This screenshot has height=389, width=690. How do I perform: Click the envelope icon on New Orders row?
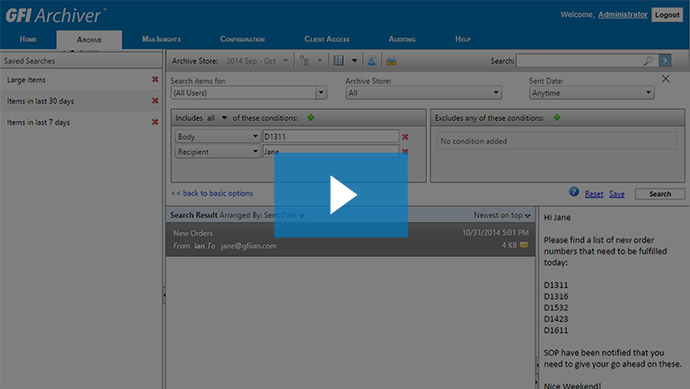[x=524, y=245]
